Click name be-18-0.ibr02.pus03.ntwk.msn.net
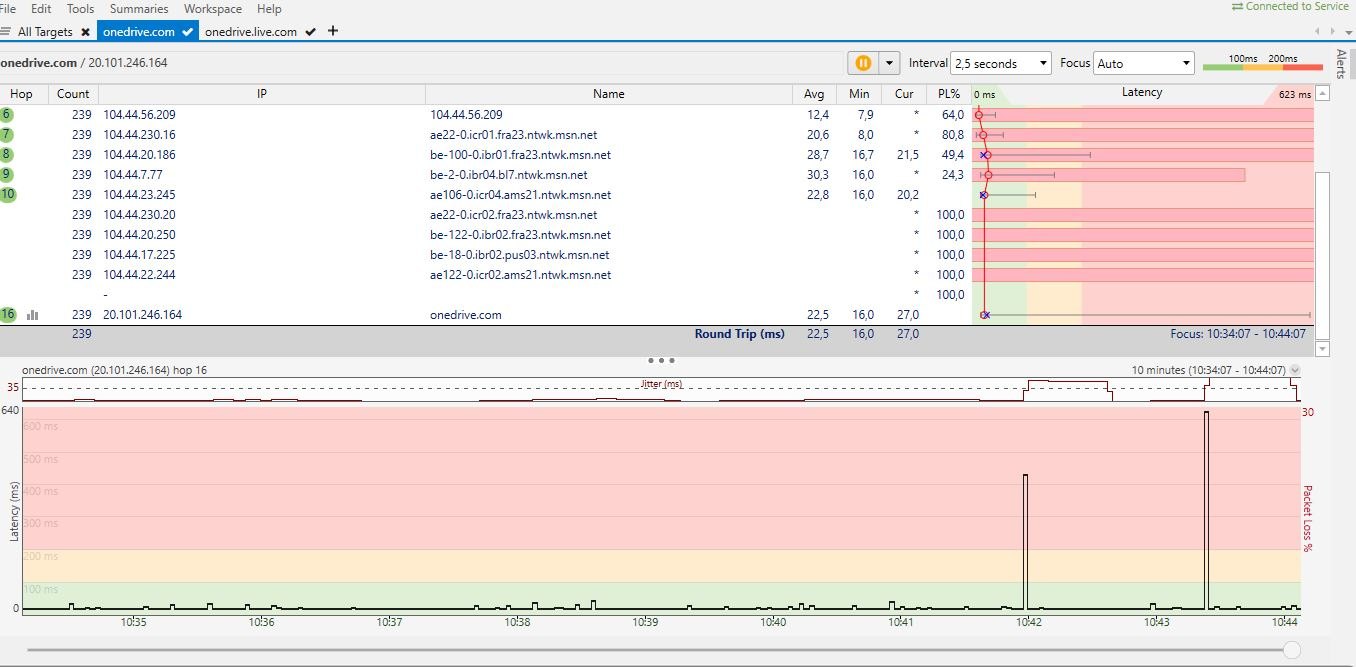 [519, 255]
